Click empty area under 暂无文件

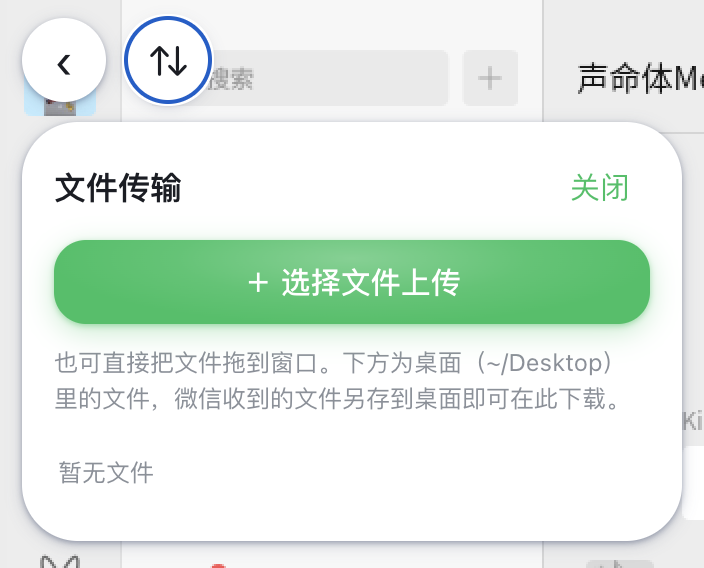tap(352, 514)
